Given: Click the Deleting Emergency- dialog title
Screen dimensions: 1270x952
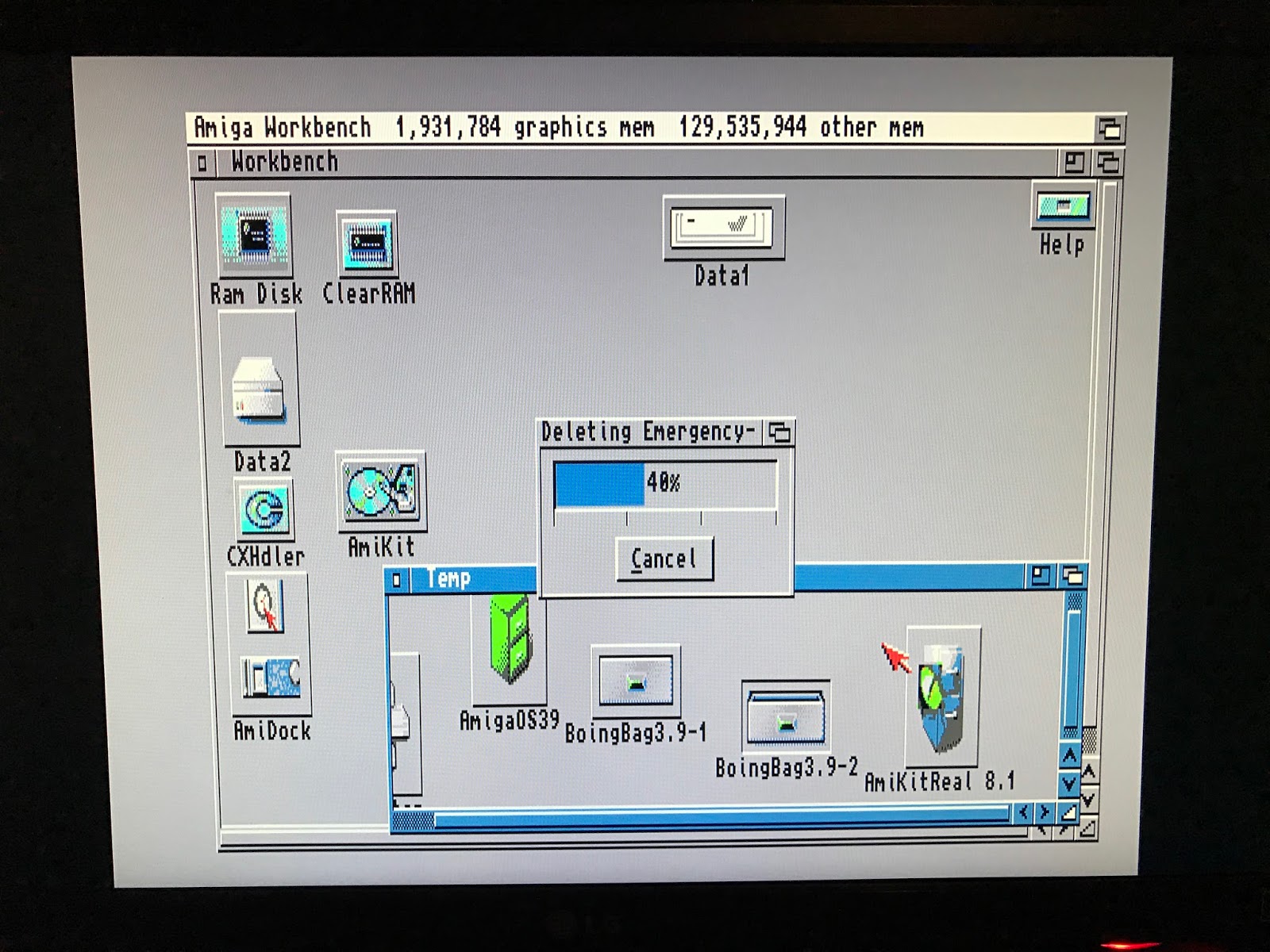Looking at the screenshot, I should [x=646, y=432].
